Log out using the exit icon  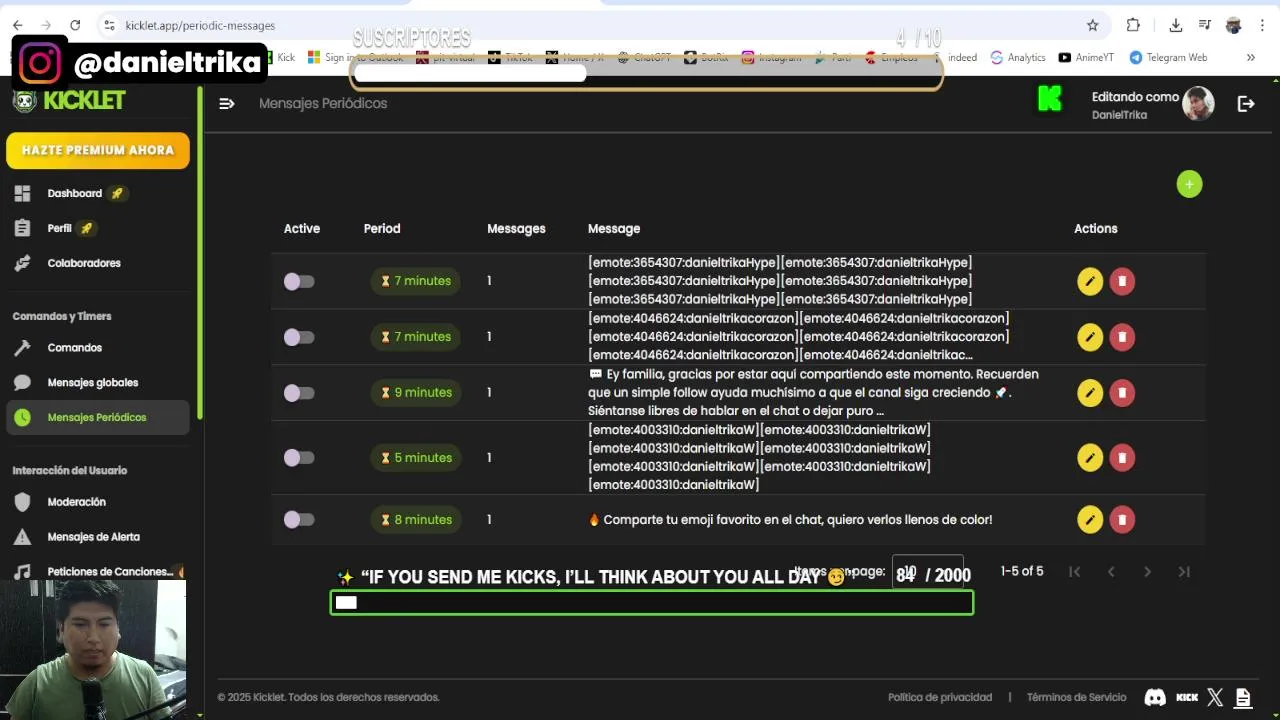point(1246,103)
